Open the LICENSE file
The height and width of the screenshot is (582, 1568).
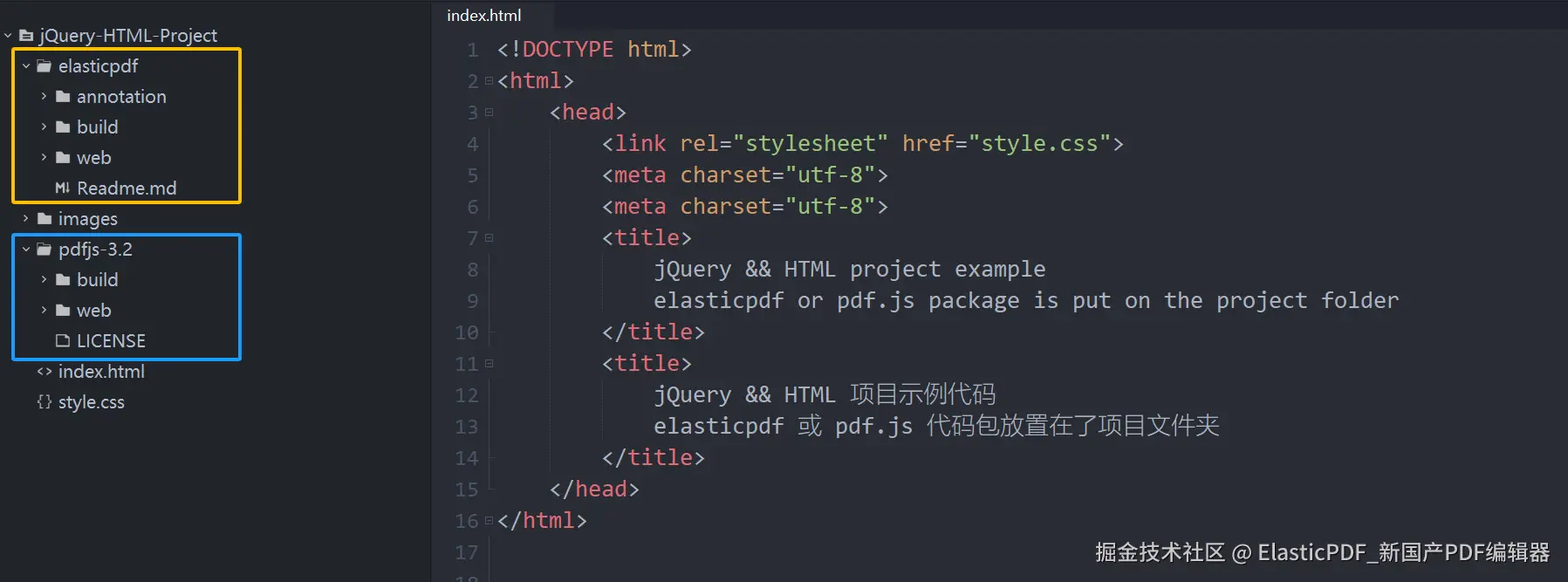(111, 341)
